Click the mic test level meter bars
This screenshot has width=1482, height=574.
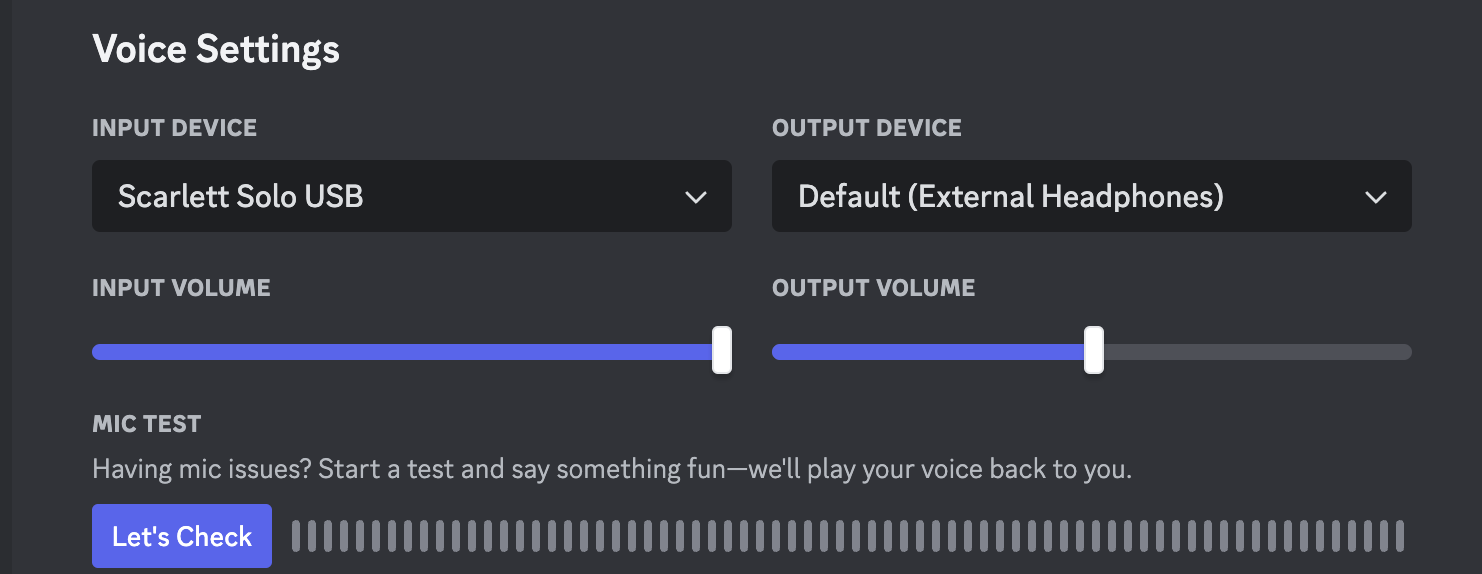click(x=847, y=536)
